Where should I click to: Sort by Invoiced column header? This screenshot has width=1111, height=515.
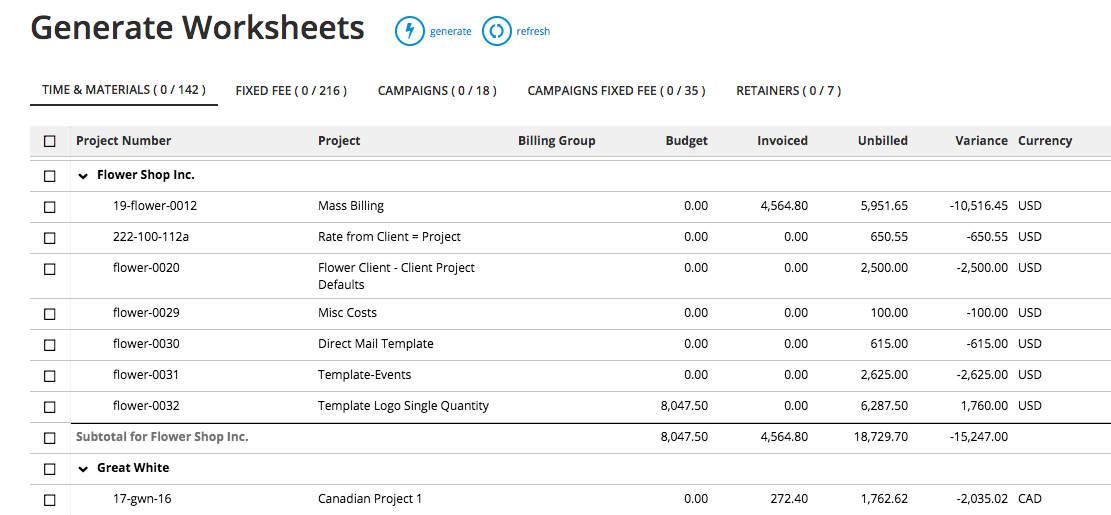coord(782,140)
